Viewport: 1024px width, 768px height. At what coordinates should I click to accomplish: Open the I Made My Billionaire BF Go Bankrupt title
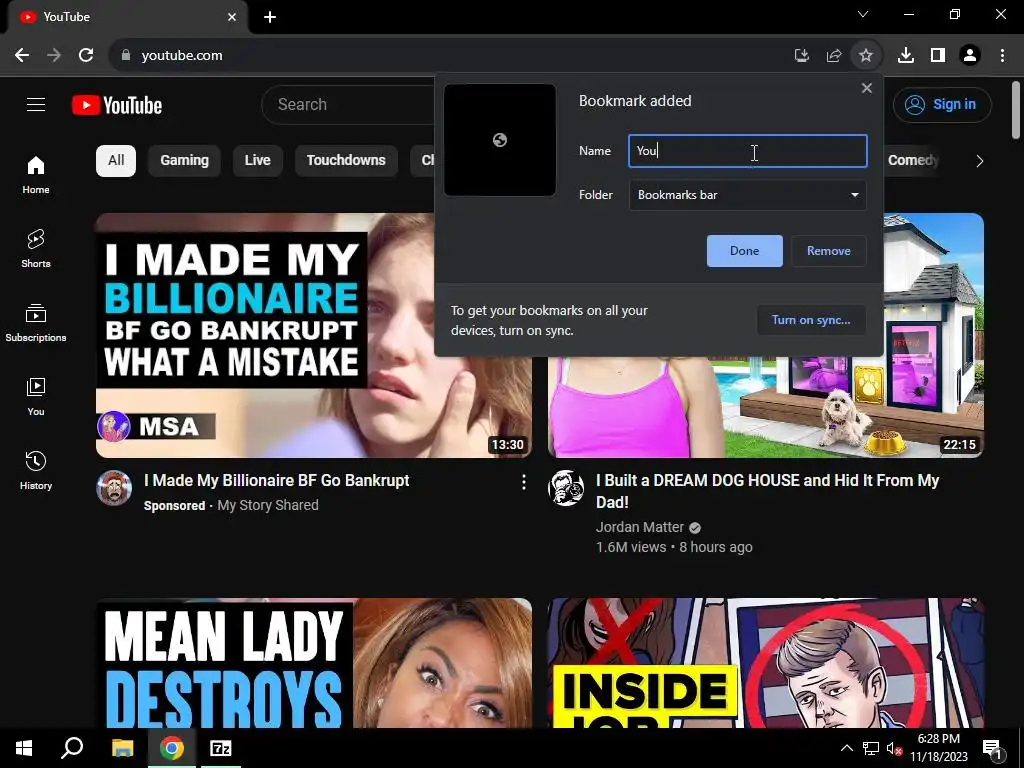pyautogui.click(x=277, y=481)
